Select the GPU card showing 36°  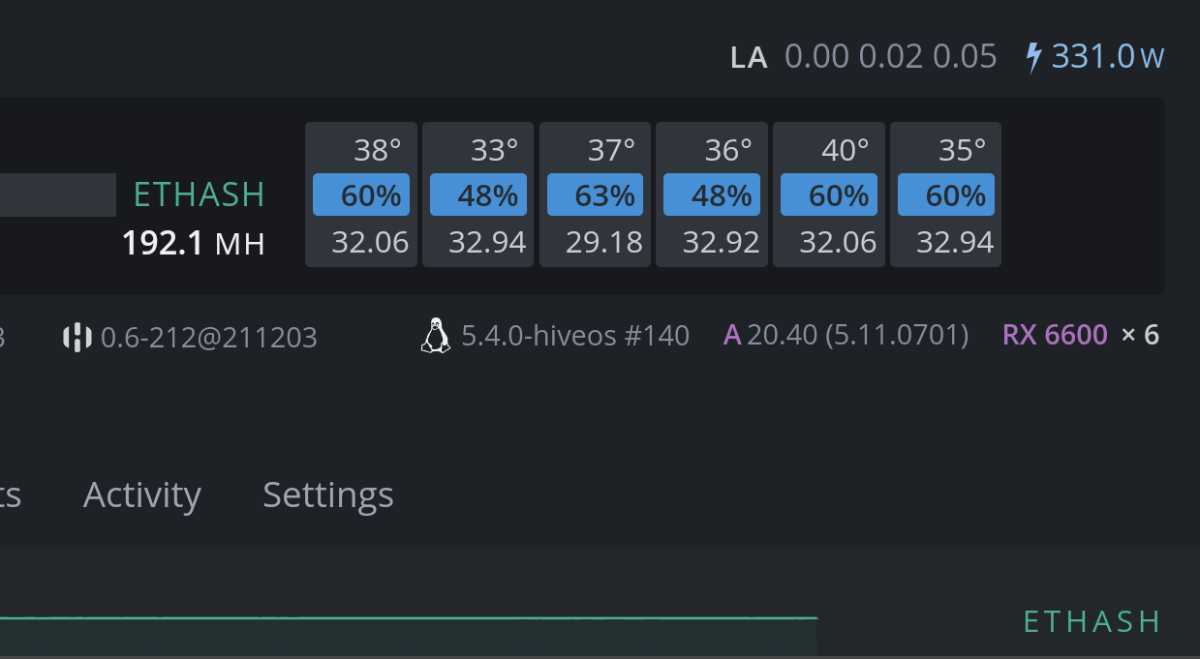pos(713,195)
